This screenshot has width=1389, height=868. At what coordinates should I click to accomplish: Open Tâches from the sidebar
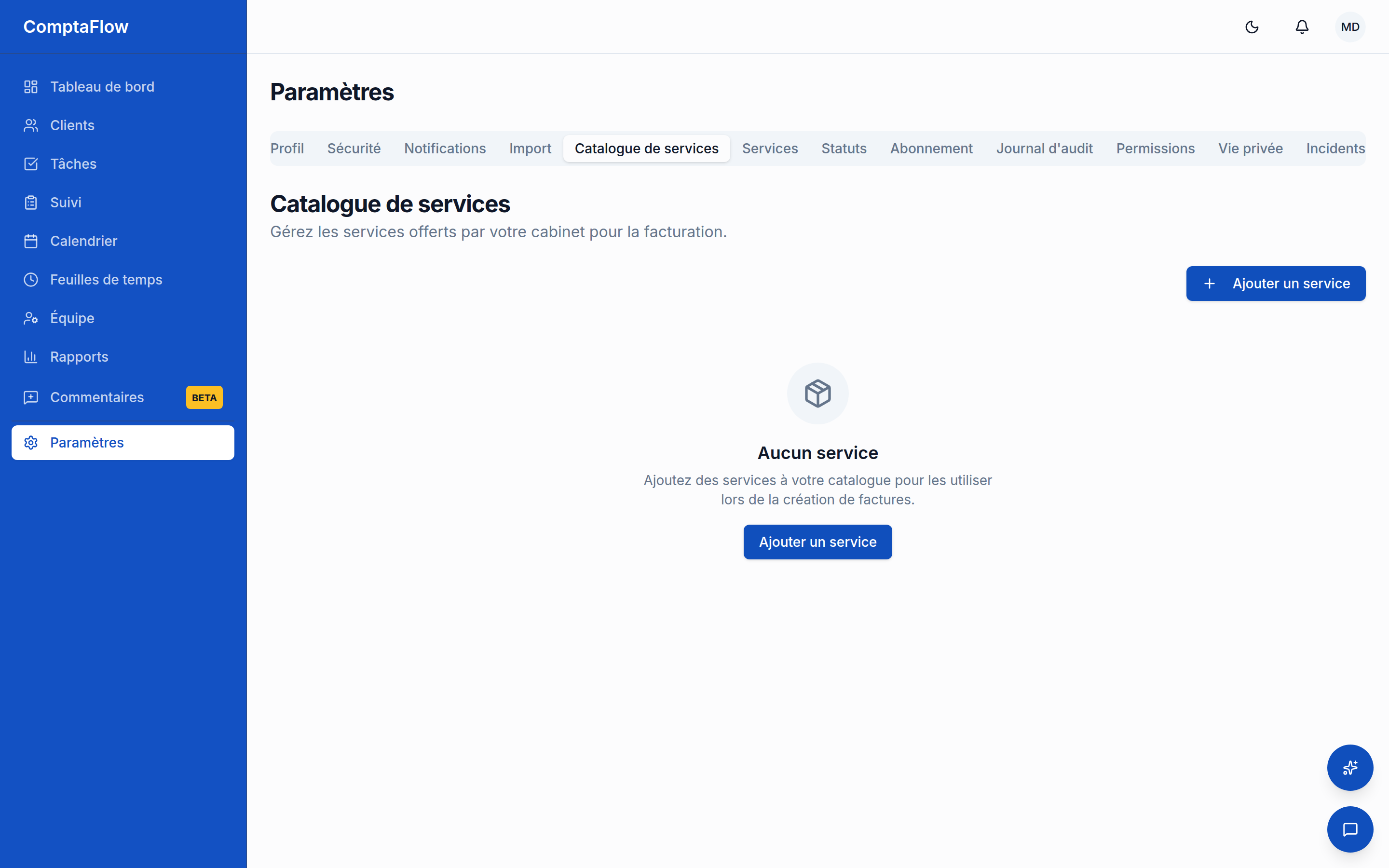pos(123,163)
